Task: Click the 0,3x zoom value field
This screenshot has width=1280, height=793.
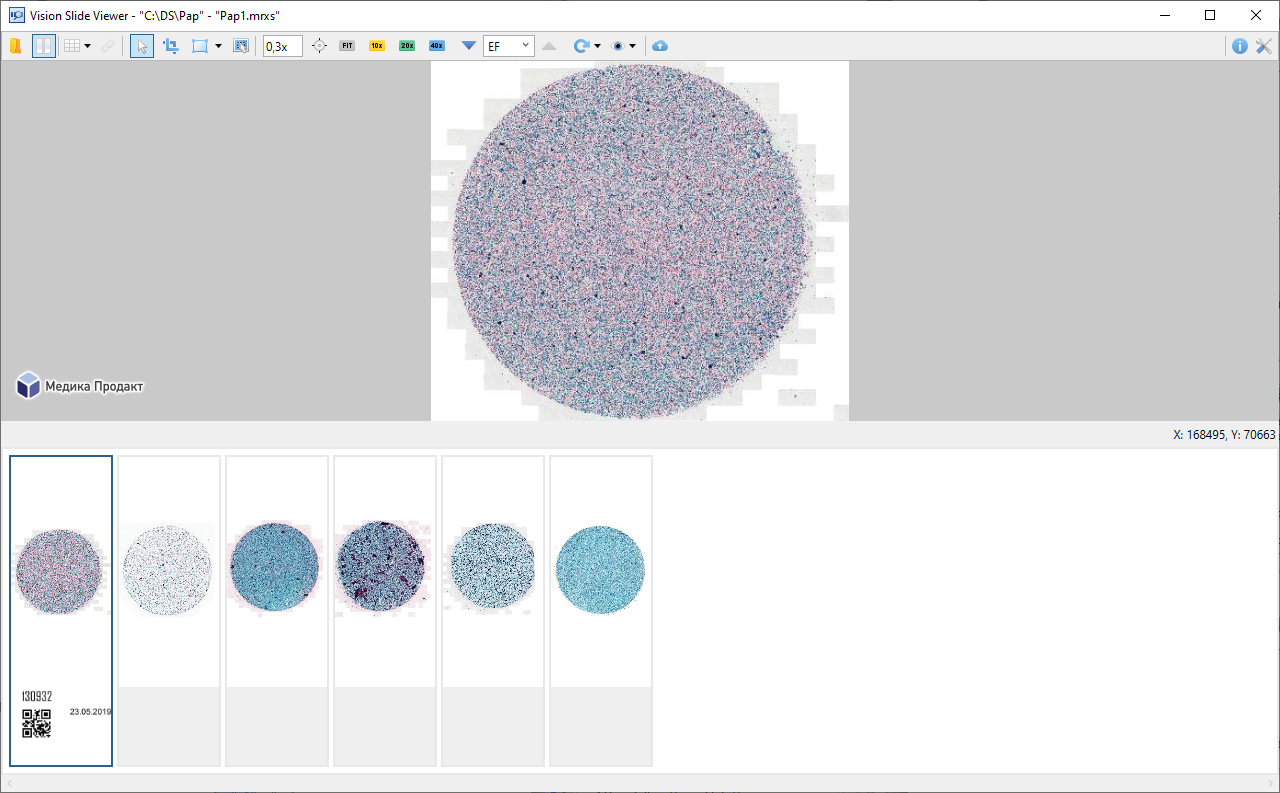Action: pyautogui.click(x=283, y=46)
